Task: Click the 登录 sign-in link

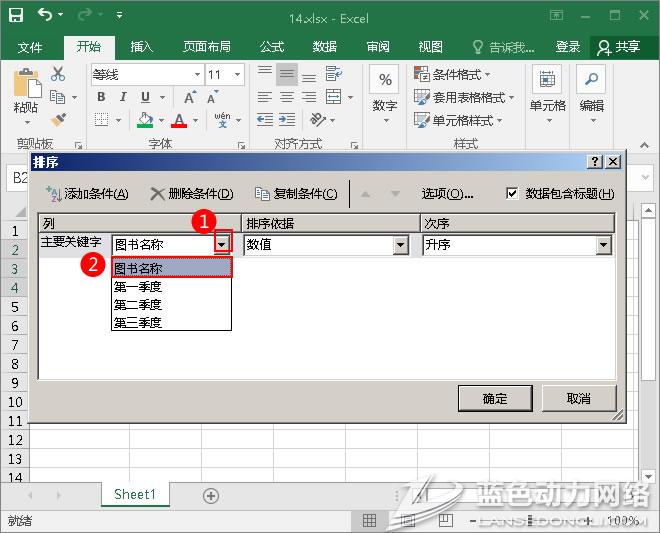Action: (x=568, y=46)
